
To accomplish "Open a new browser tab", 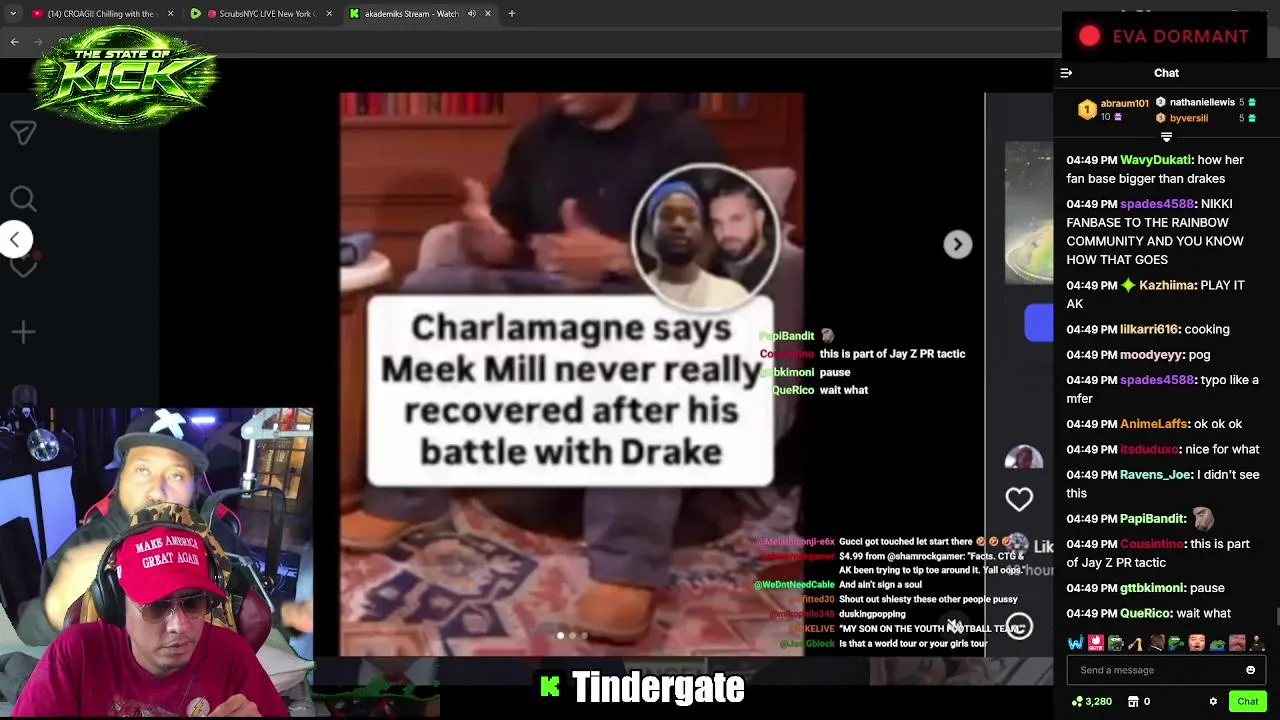I will coord(511,14).
